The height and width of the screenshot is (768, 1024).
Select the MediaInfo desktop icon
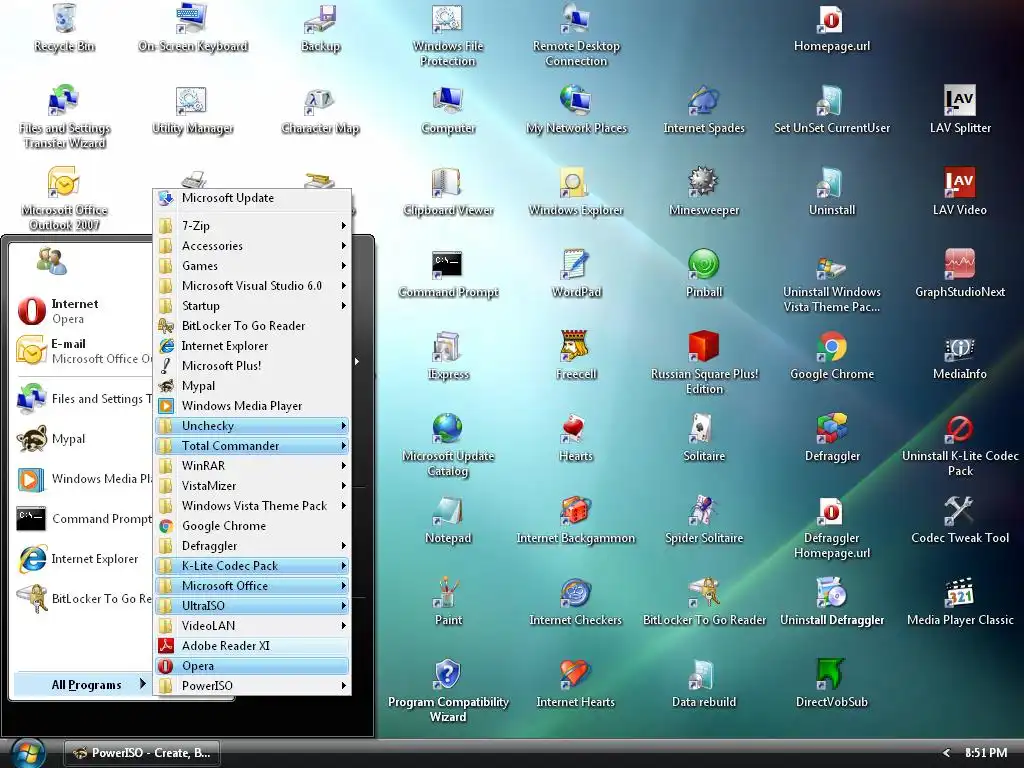click(x=960, y=356)
